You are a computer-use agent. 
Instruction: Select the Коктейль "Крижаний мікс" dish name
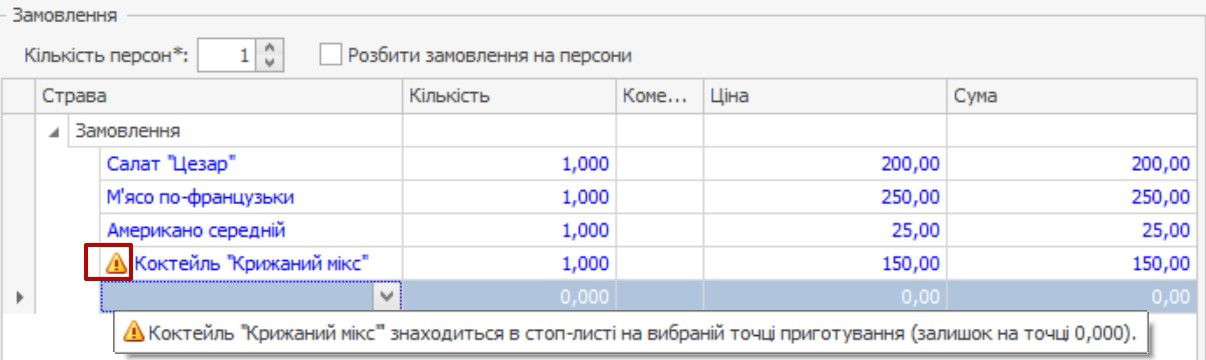pyautogui.click(x=253, y=263)
